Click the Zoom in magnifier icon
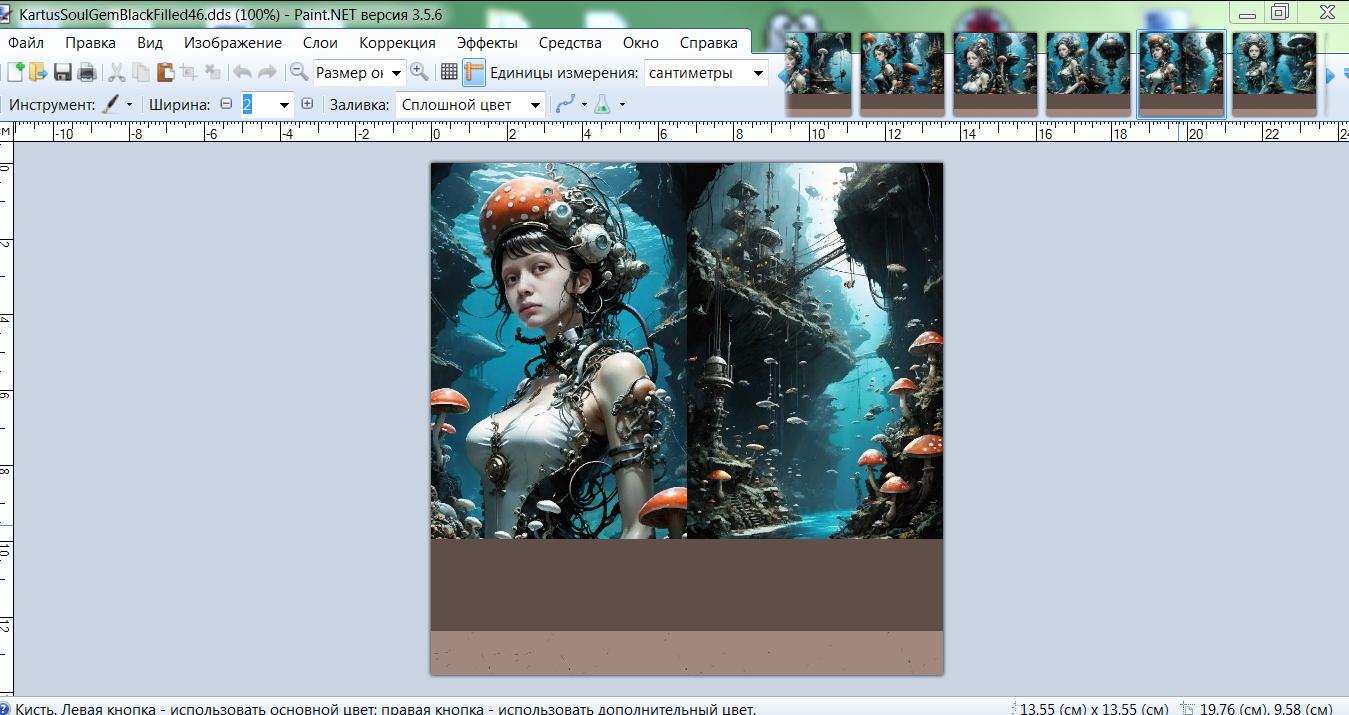This screenshot has height=715, width=1349. [x=419, y=72]
